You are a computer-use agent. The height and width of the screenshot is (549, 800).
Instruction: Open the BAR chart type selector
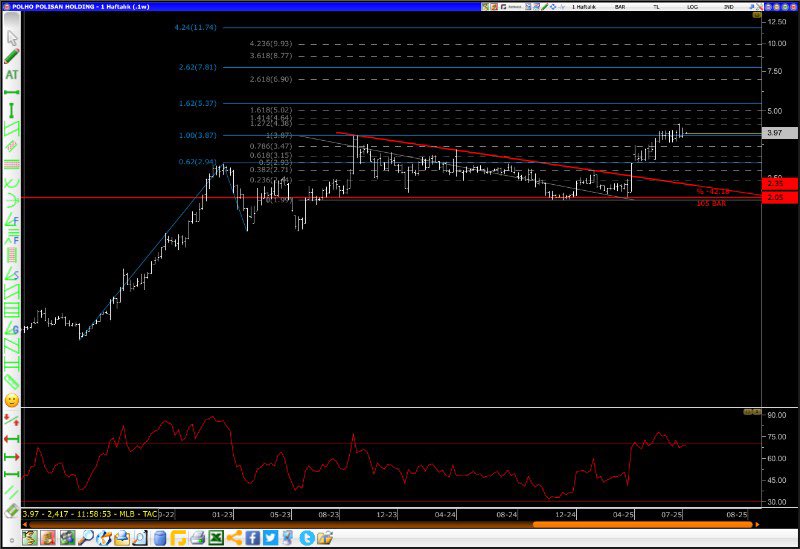pos(620,7)
